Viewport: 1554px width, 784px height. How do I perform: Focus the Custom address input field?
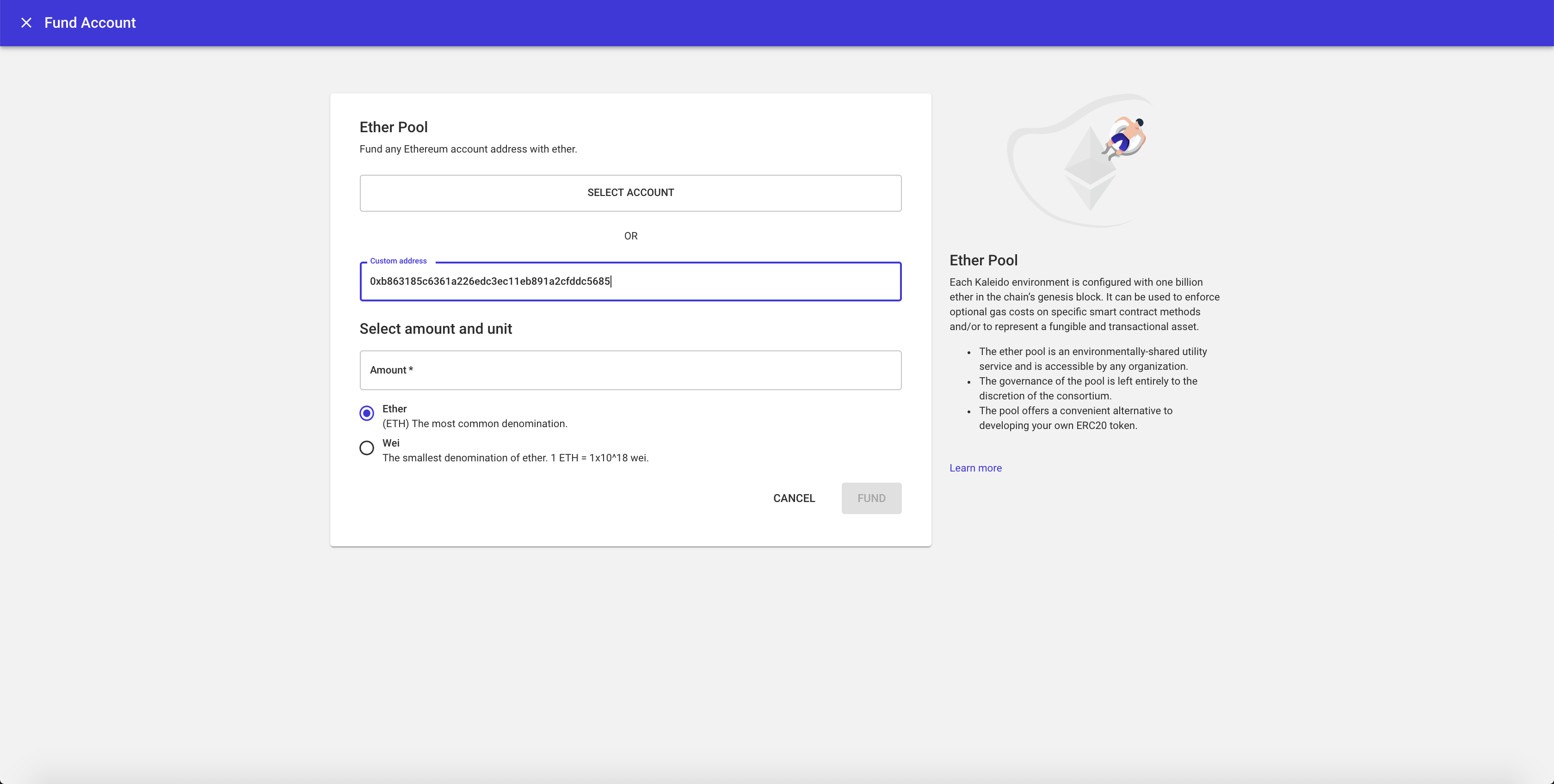630,282
